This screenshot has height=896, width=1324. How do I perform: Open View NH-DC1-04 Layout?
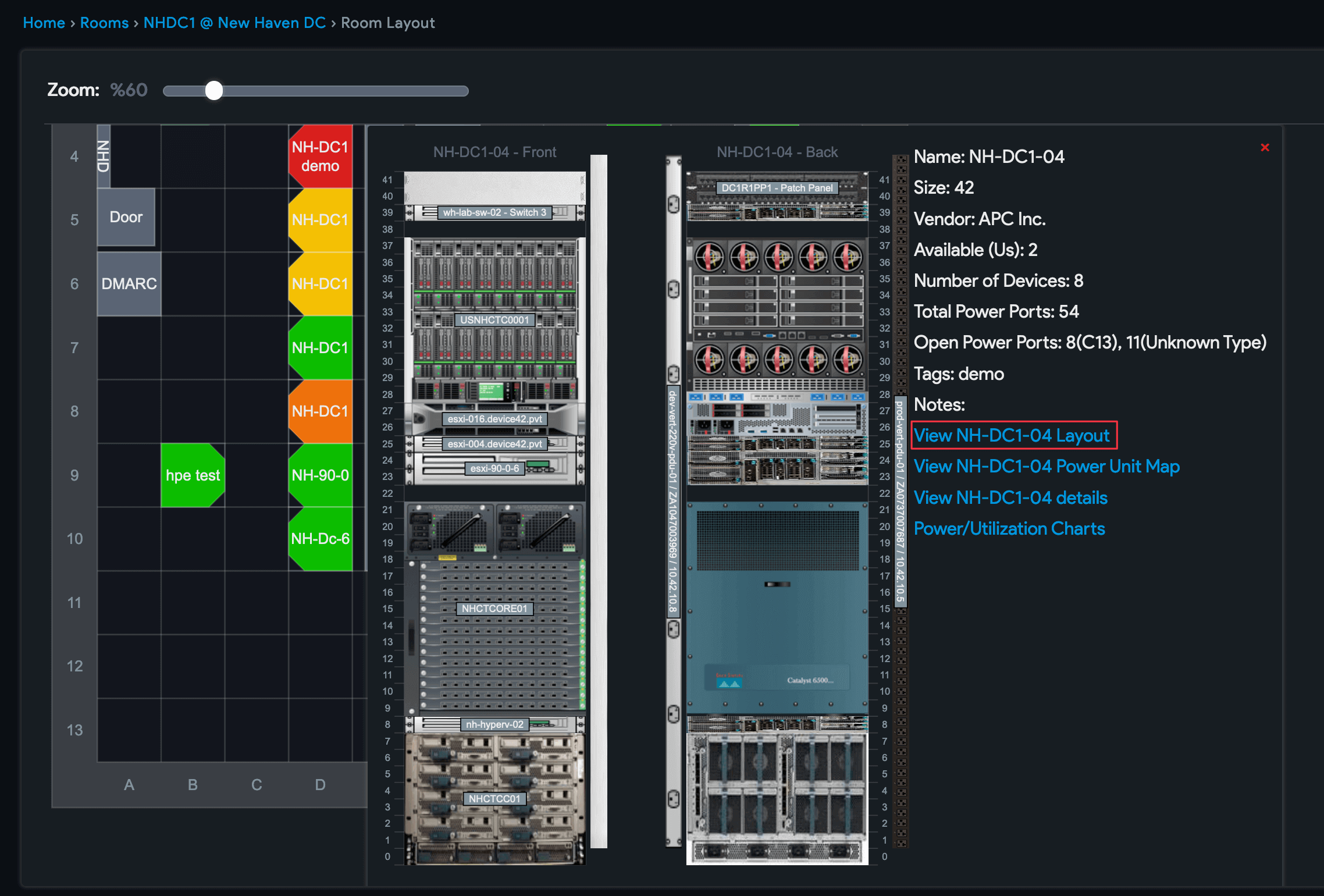(1013, 435)
